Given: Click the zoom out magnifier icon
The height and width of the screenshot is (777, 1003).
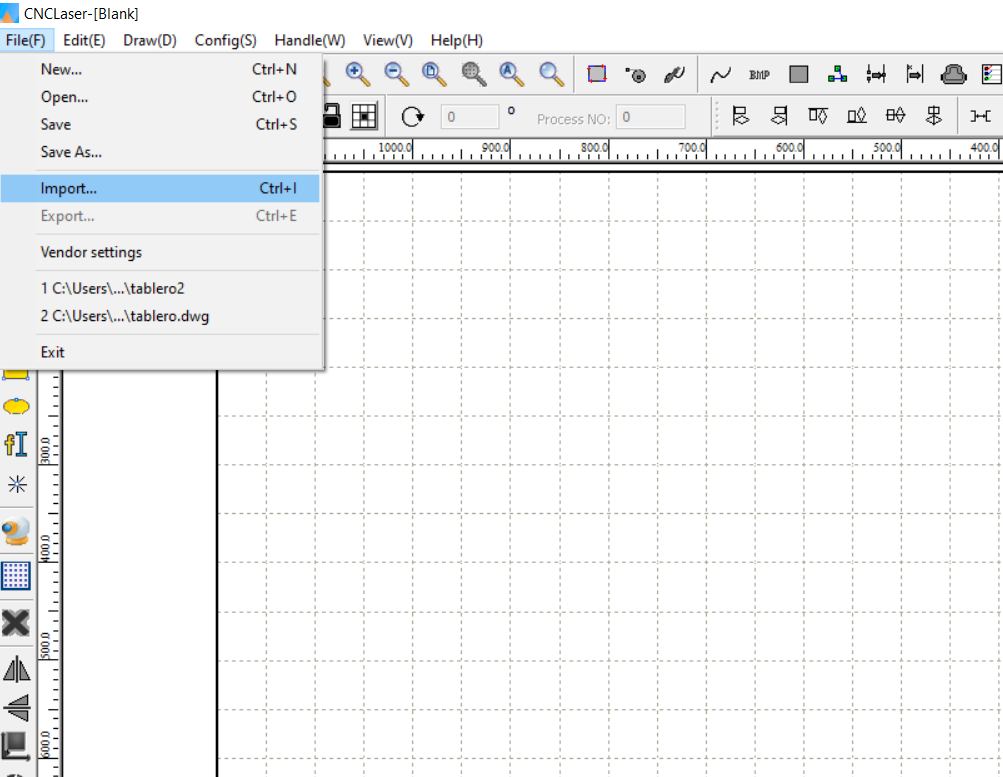Looking at the screenshot, I should pyautogui.click(x=396, y=74).
